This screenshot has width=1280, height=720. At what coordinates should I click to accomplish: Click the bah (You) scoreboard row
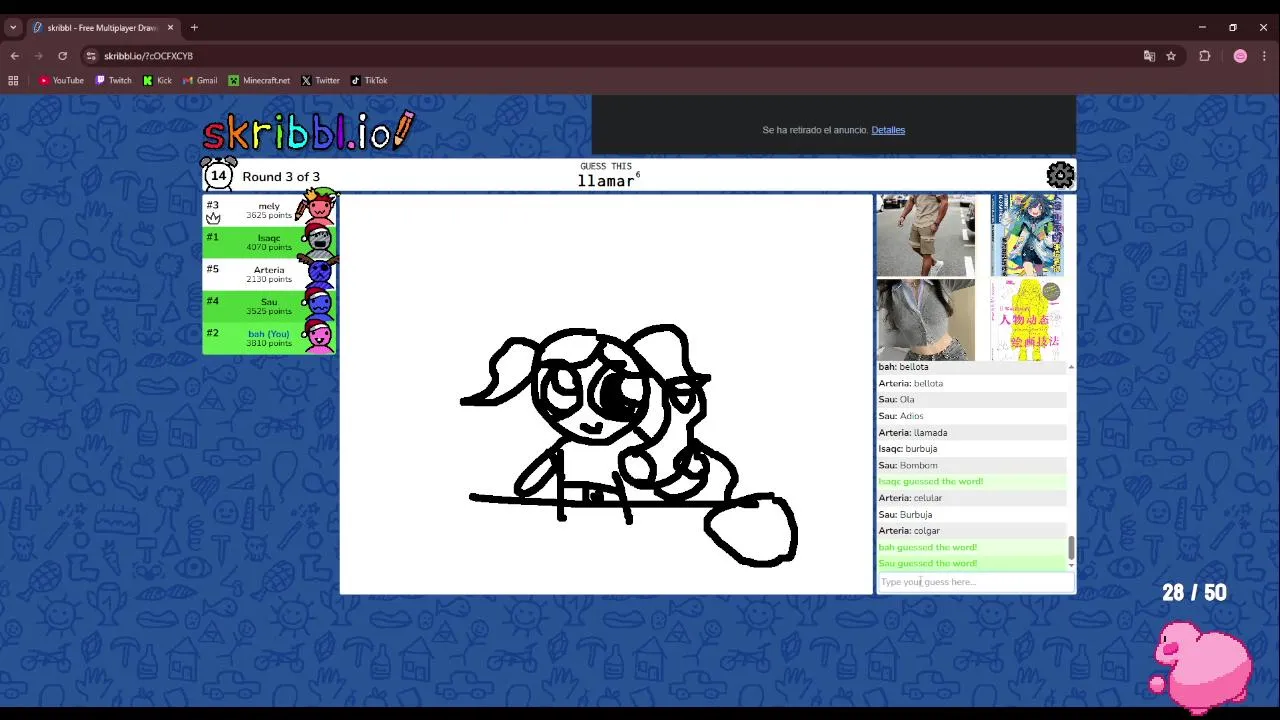point(269,338)
